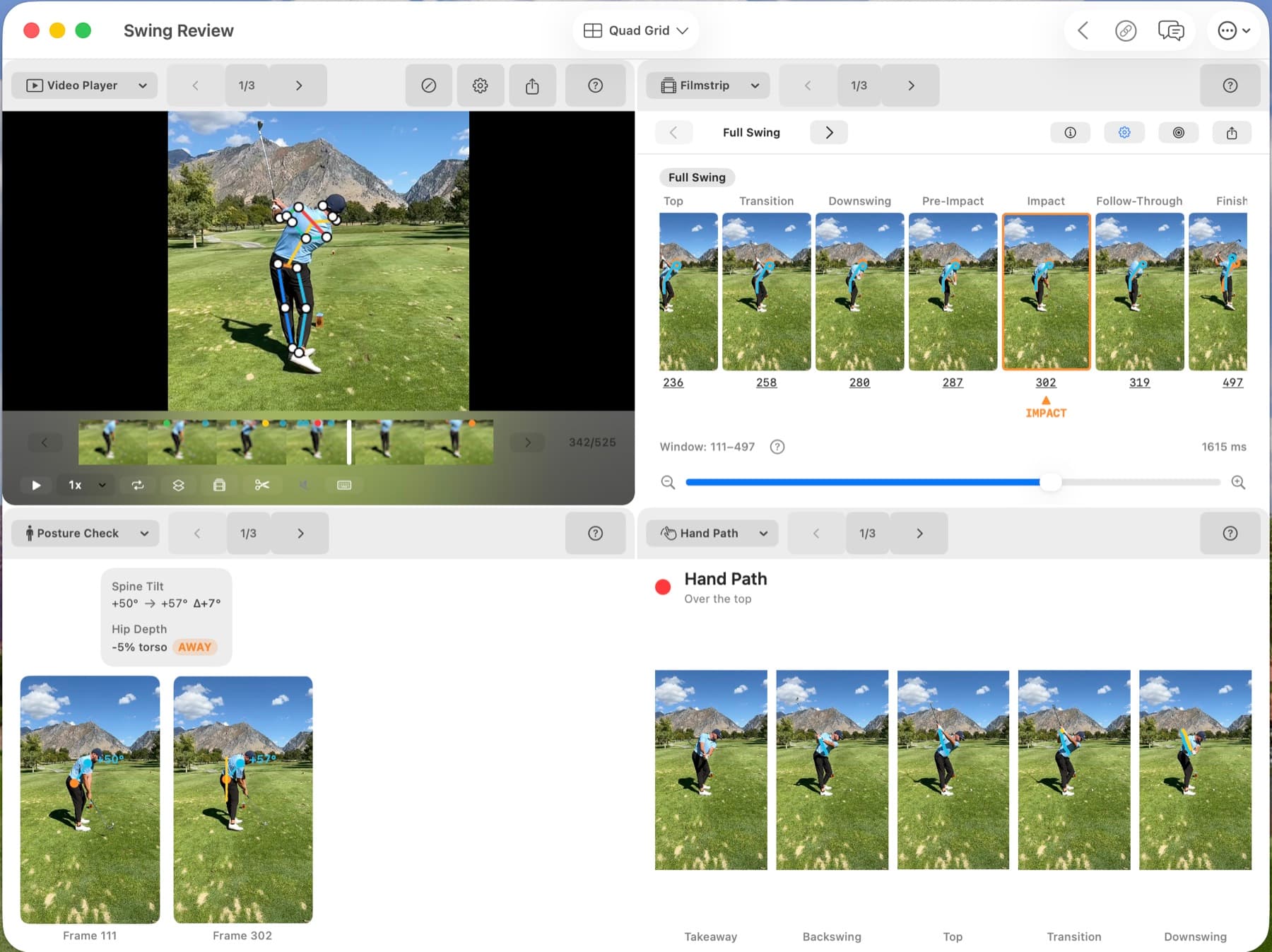Go to next item in Hand Path
The width and height of the screenshot is (1272, 952).
919,533
